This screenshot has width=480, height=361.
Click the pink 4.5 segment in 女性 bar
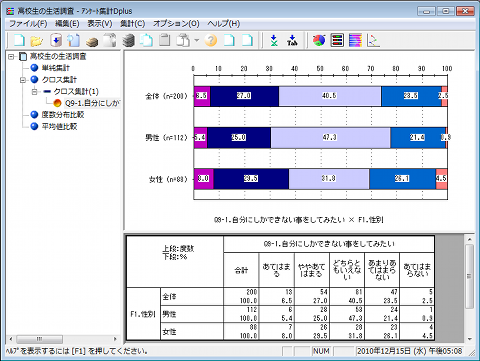(x=441, y=179)
